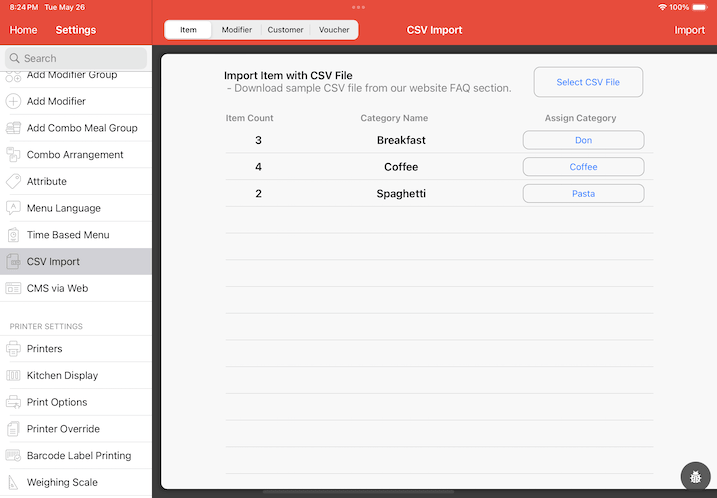Focus the sidebar Search field
Image resolution: width=717 pixels, height=498 pixels.
click(76, 58)
